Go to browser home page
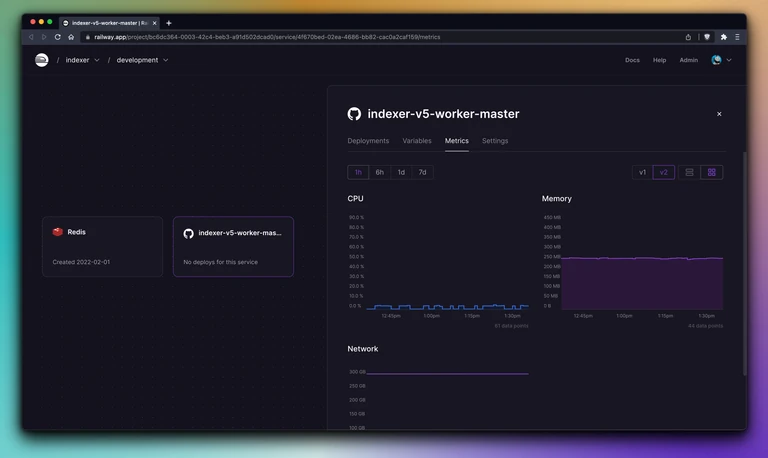This screenshot has width=768, height=458. point(71,37)
